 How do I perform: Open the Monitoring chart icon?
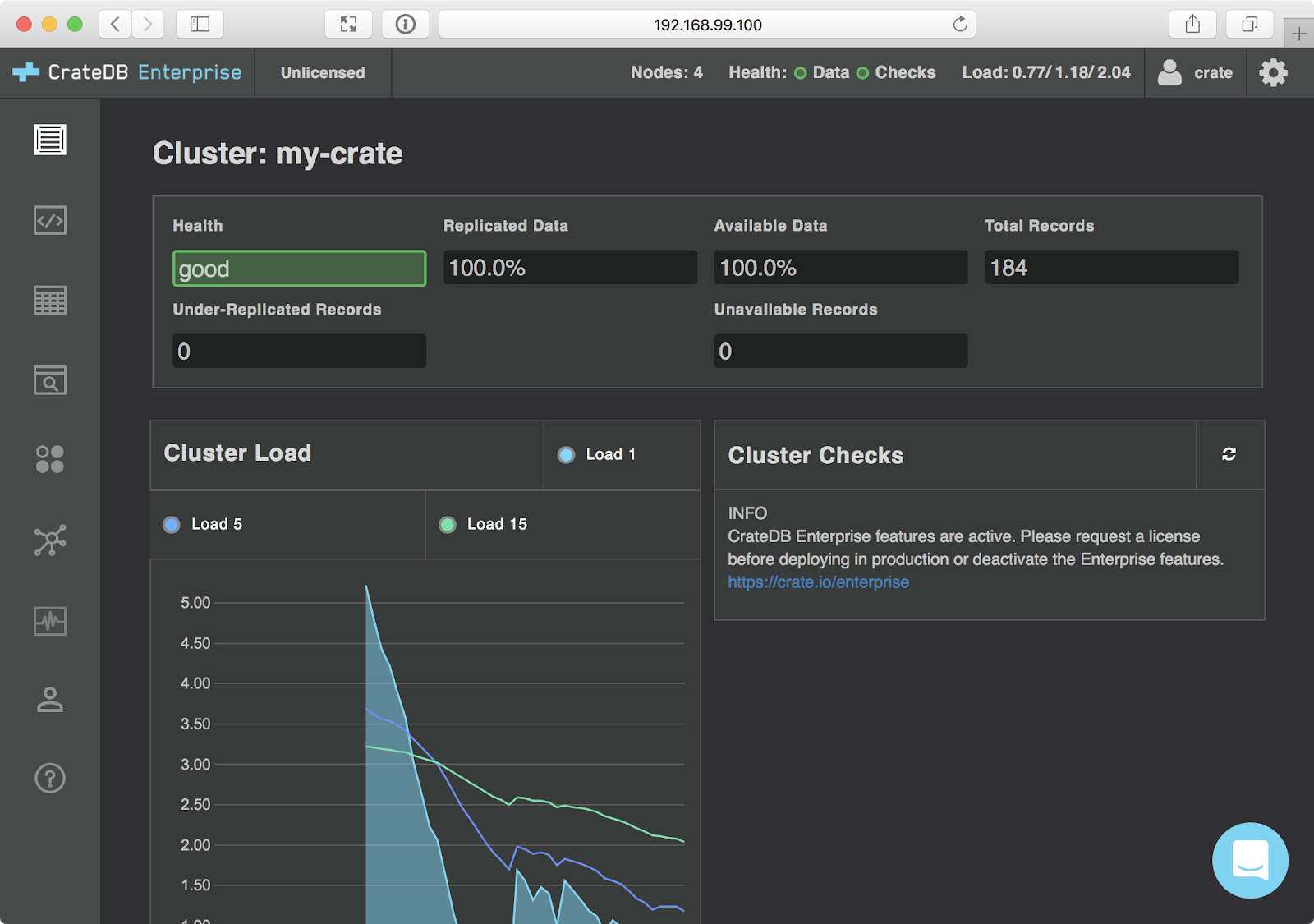[x=50, y=621]
